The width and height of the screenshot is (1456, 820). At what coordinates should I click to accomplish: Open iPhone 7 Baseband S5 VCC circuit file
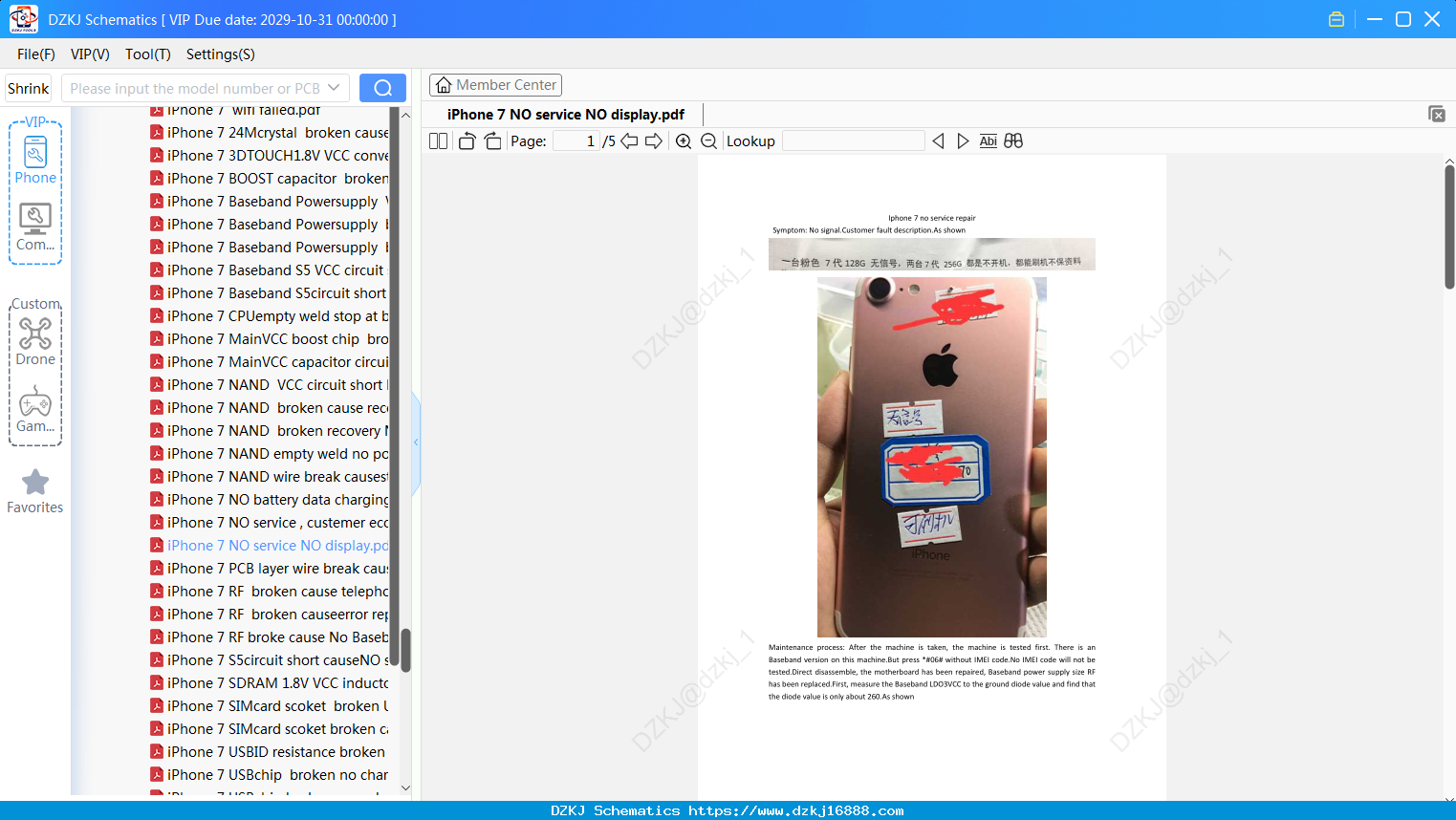270,270
